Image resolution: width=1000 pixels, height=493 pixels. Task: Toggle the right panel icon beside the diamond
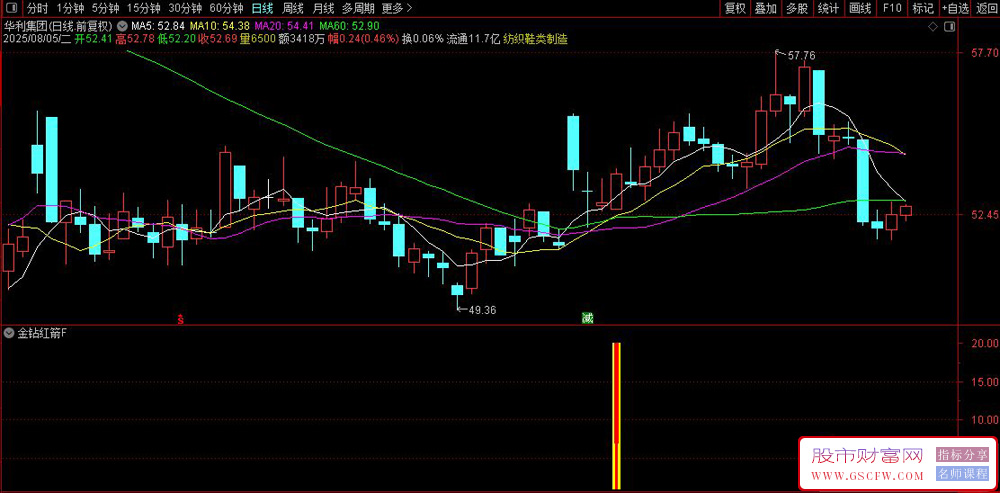tap(949, 26)
